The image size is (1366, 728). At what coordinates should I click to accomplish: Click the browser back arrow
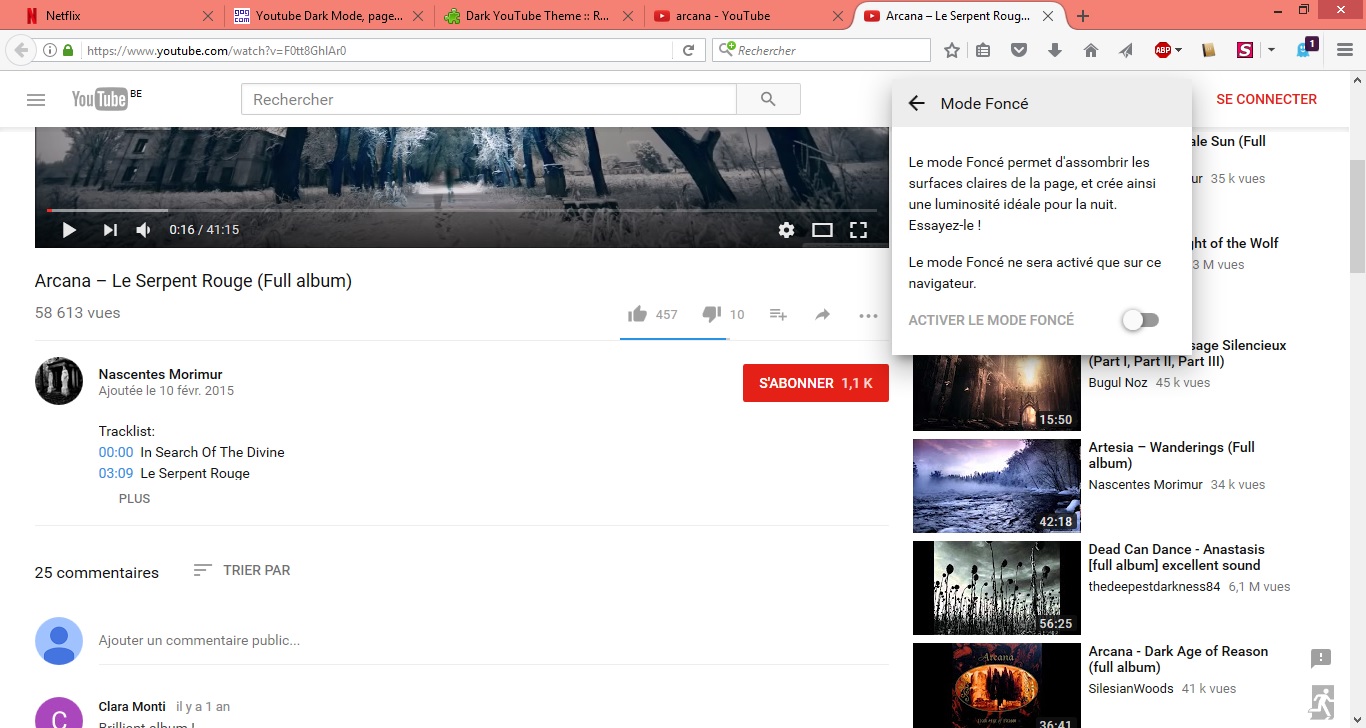(x=21, y=50)
